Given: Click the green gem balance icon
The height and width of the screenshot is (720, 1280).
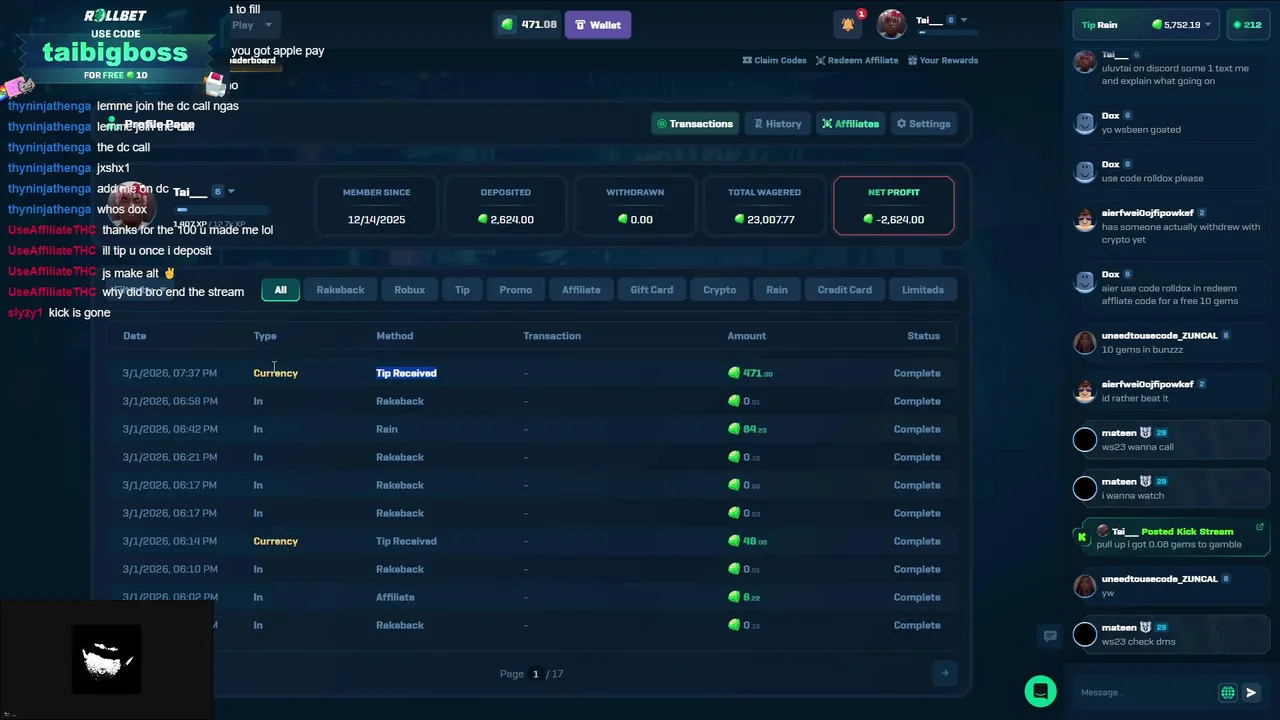Looking at the screenshot, I should 507,25.
